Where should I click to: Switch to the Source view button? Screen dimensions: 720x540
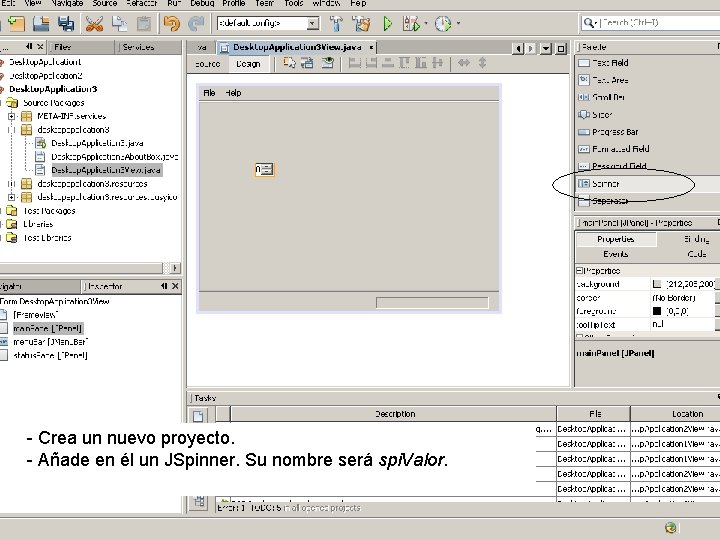tap(208, 64)
